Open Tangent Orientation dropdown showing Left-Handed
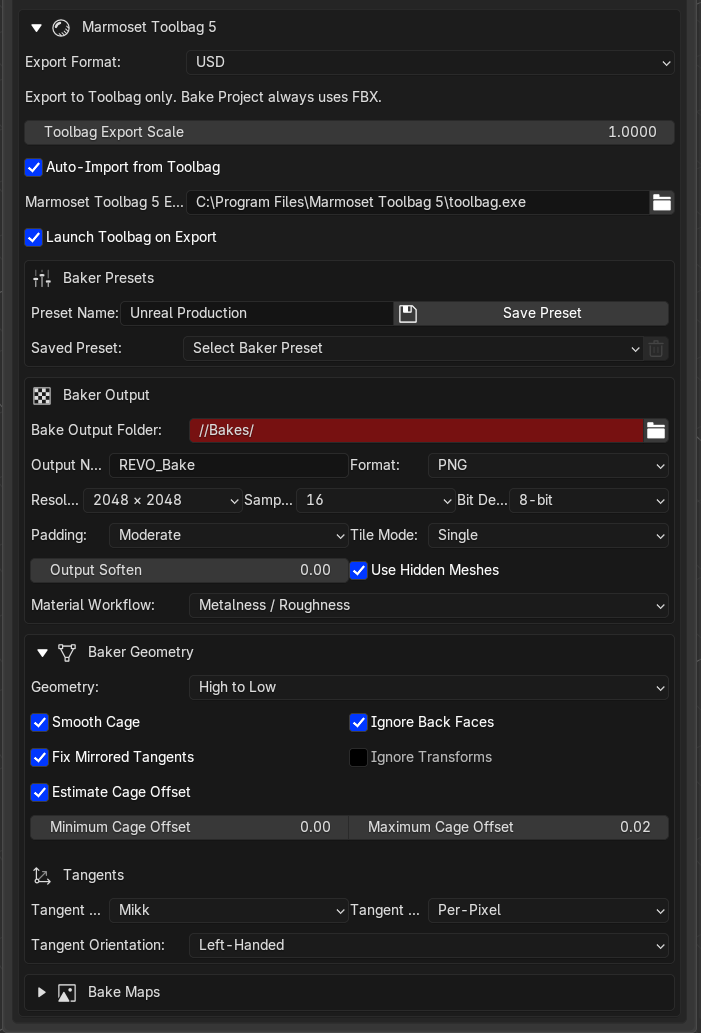Screen dimensions: 701x1033 click(429, 945)
